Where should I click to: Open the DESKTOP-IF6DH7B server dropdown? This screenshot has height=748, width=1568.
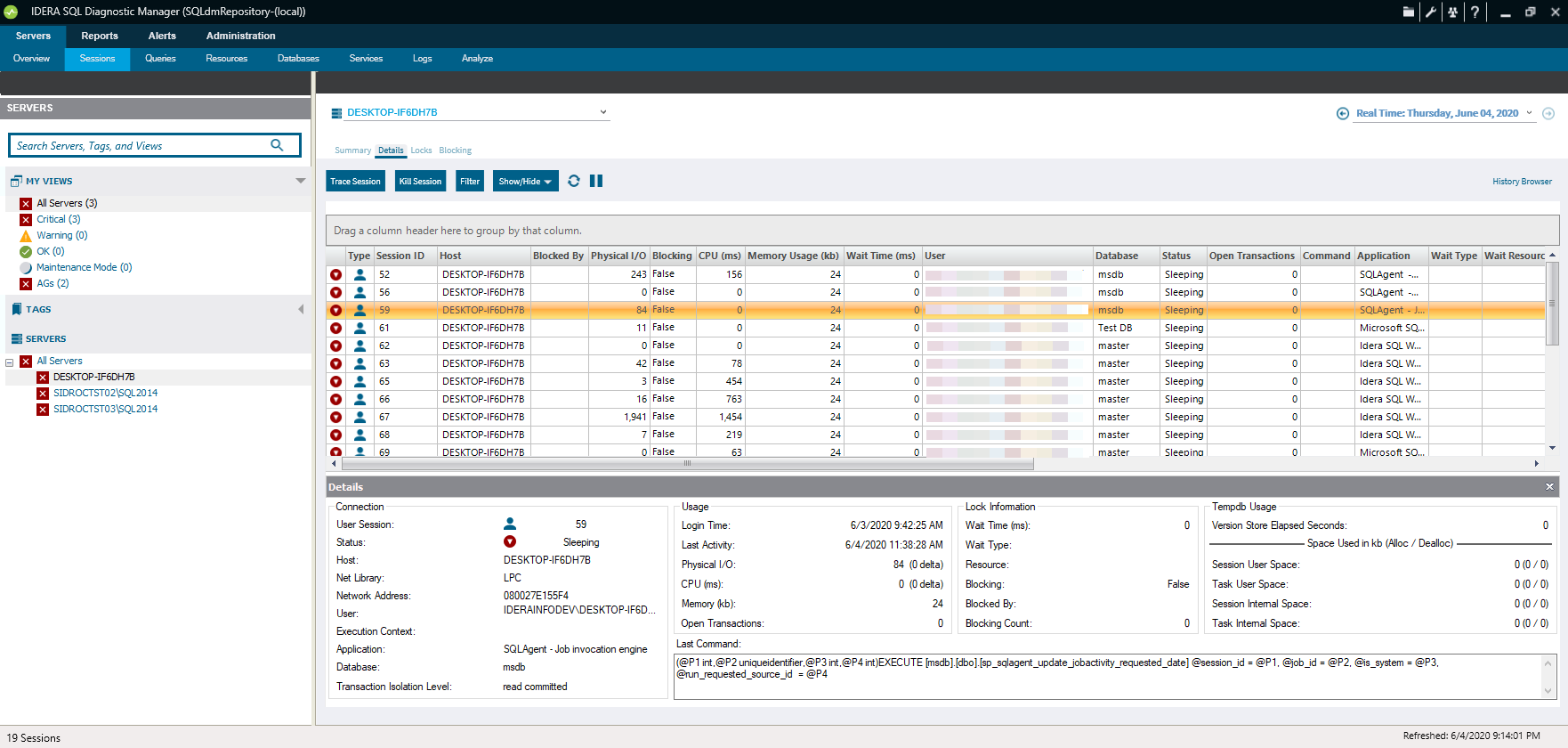[603, 112]
